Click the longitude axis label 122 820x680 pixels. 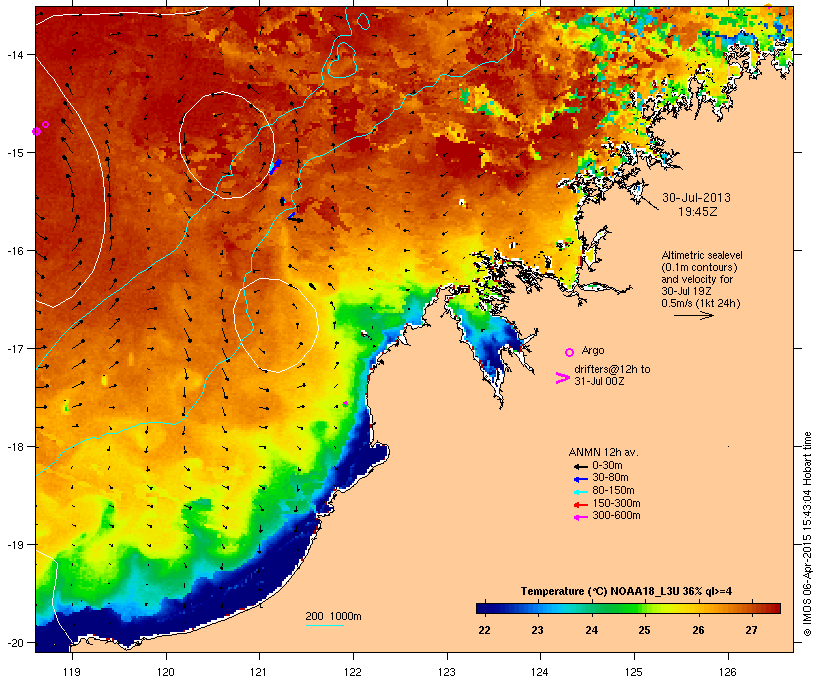(x=353, y=672)
